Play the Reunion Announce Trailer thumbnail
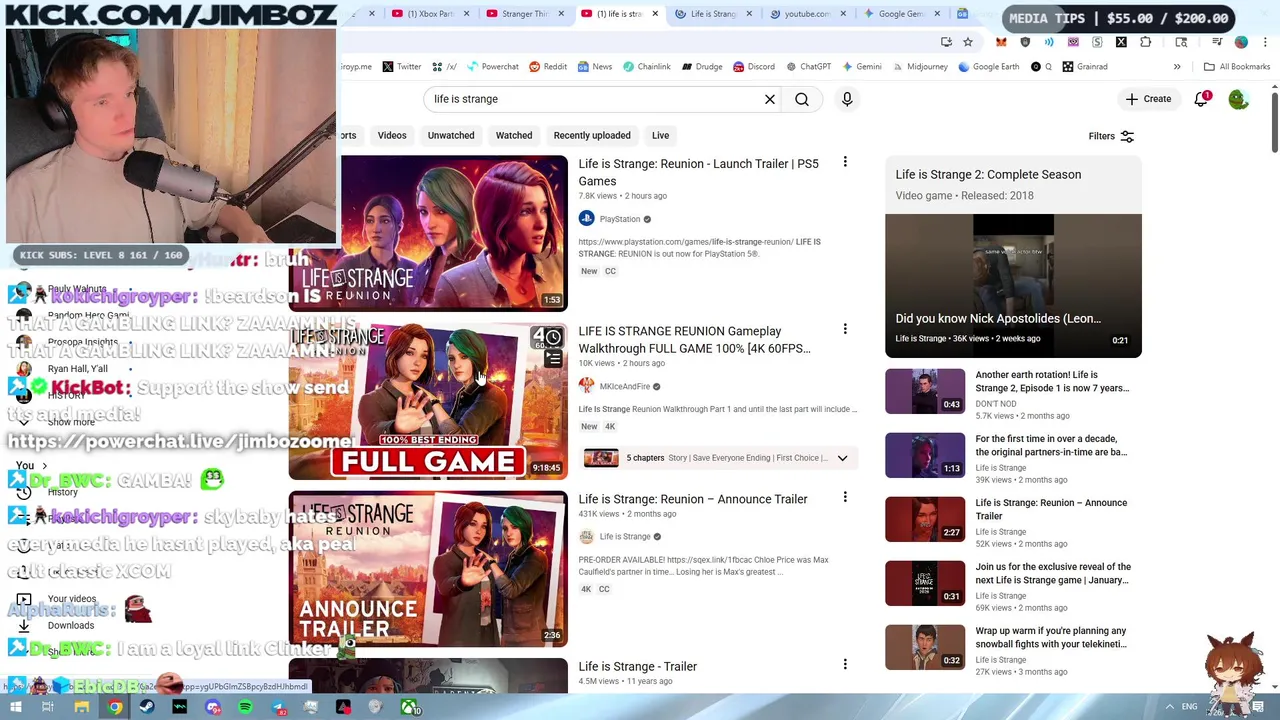Viewport: 1280px width, 720px height. (x=428, y=569)
